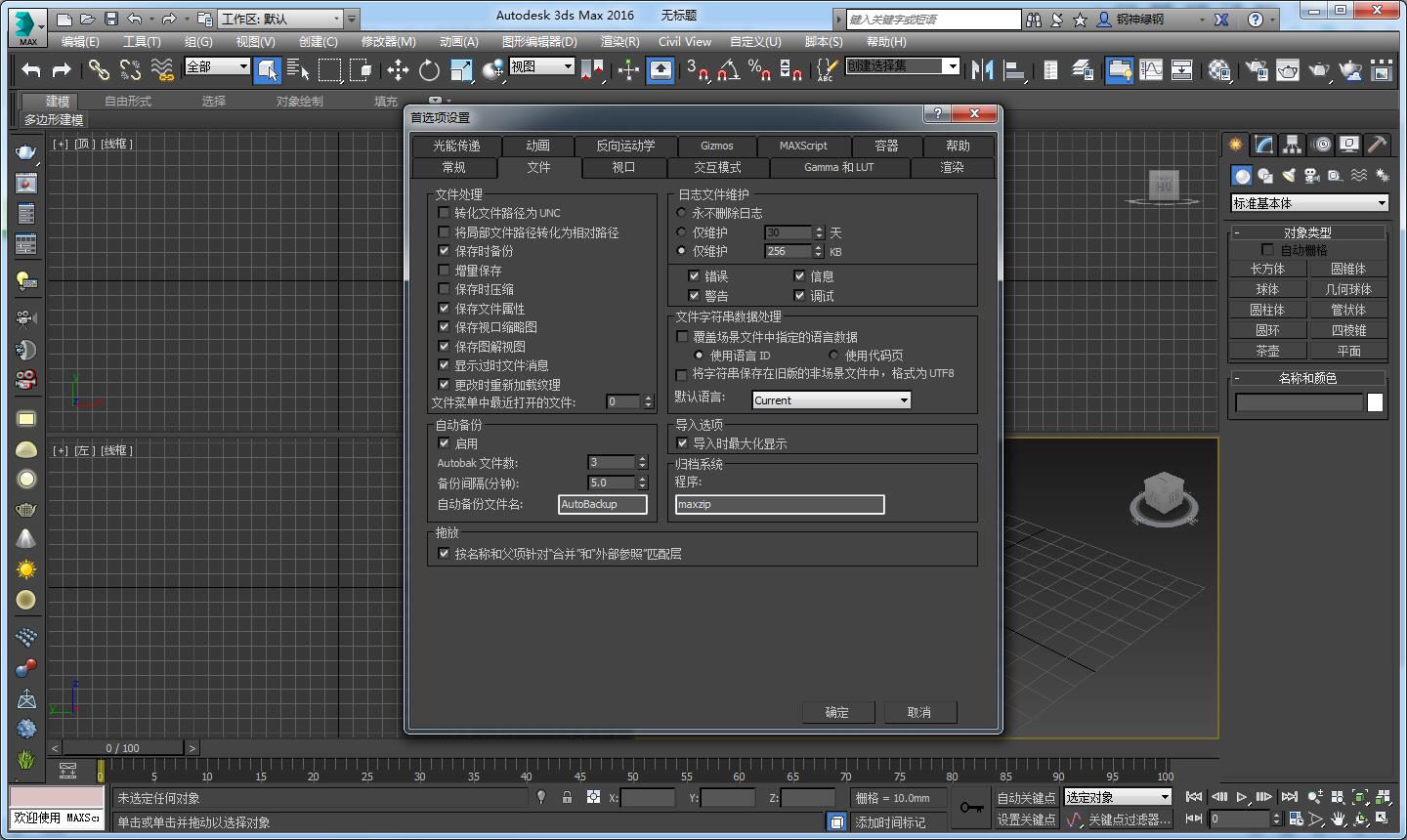
Task: Click the Undo icon on the toolbar
Action: [x=29, y=69]
